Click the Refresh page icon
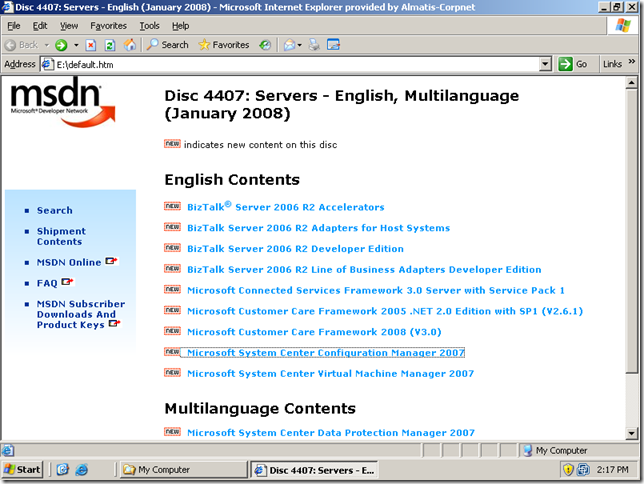Viewport: 644px width, 484px height. coord(110,45)
